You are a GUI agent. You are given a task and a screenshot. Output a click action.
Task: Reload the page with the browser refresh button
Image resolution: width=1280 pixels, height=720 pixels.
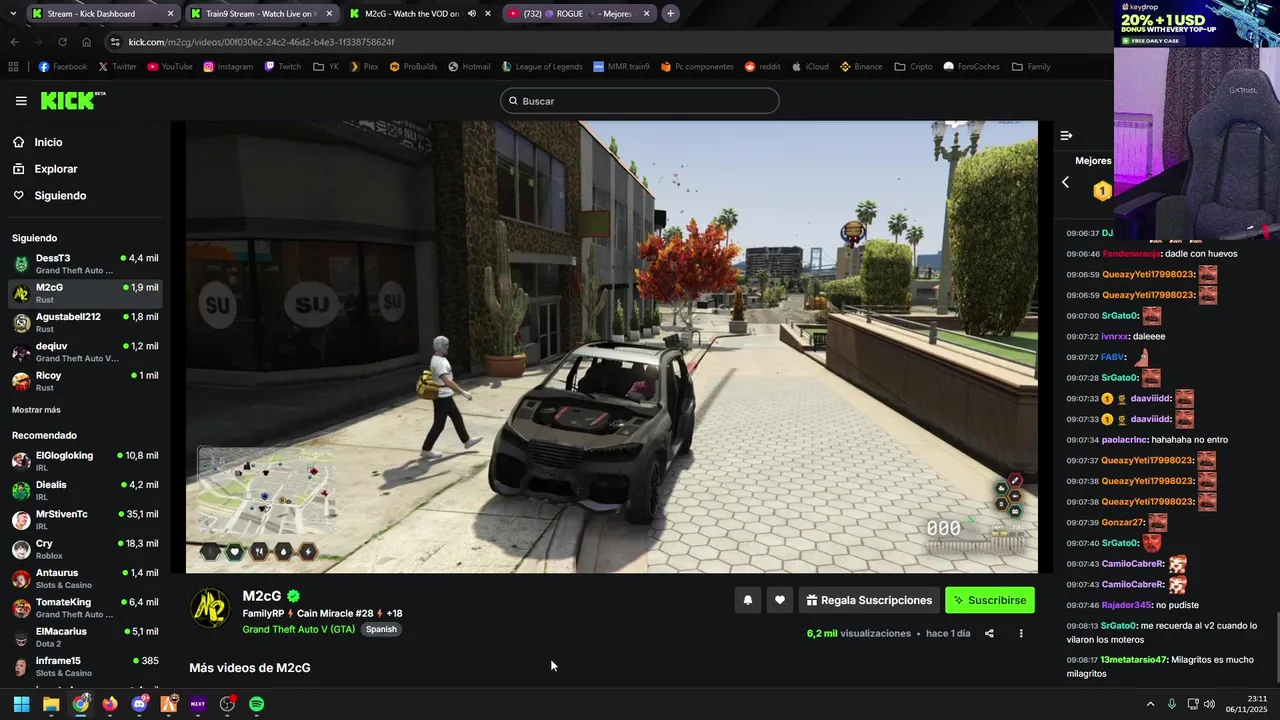point(62,42)
